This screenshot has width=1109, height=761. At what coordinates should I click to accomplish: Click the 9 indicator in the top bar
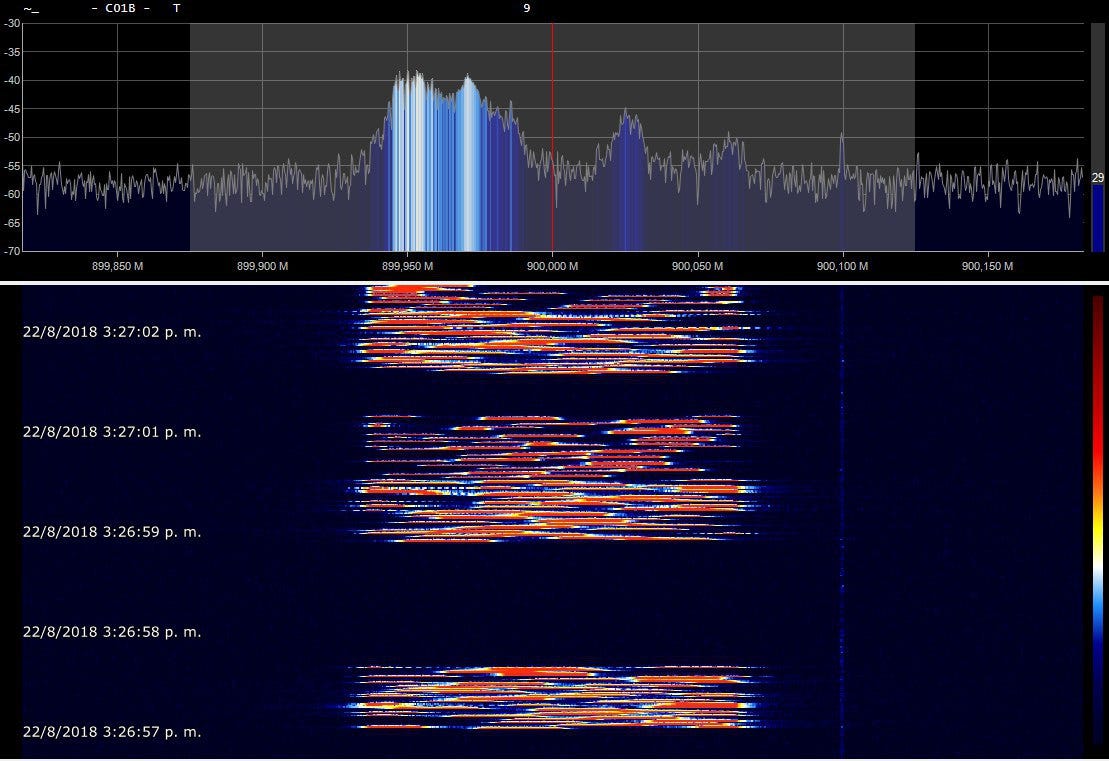526,8
